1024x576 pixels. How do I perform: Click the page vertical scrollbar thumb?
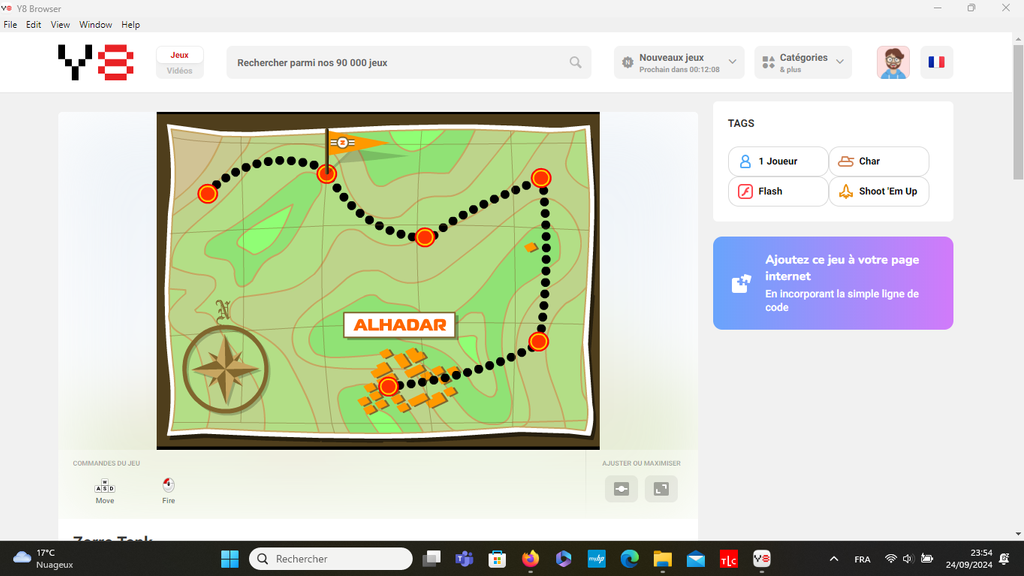[x=1018, y=111]
